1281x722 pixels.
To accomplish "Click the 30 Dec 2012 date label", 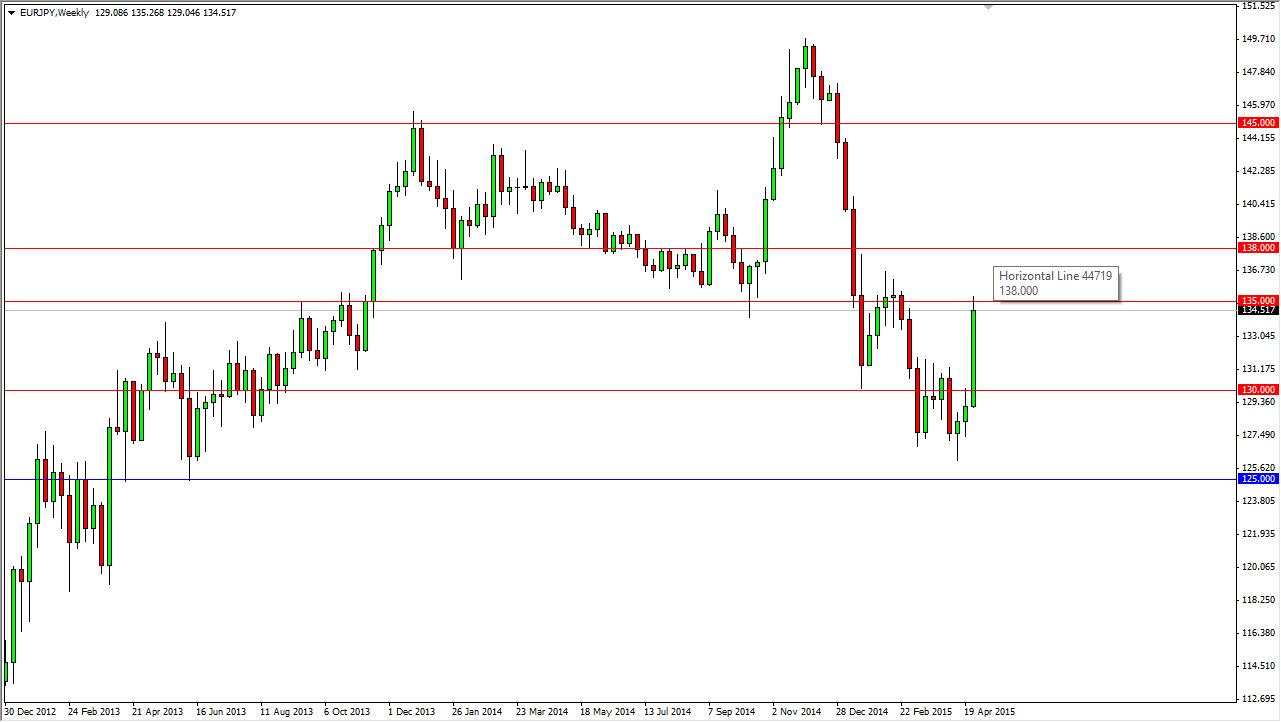I will (30, 711).
